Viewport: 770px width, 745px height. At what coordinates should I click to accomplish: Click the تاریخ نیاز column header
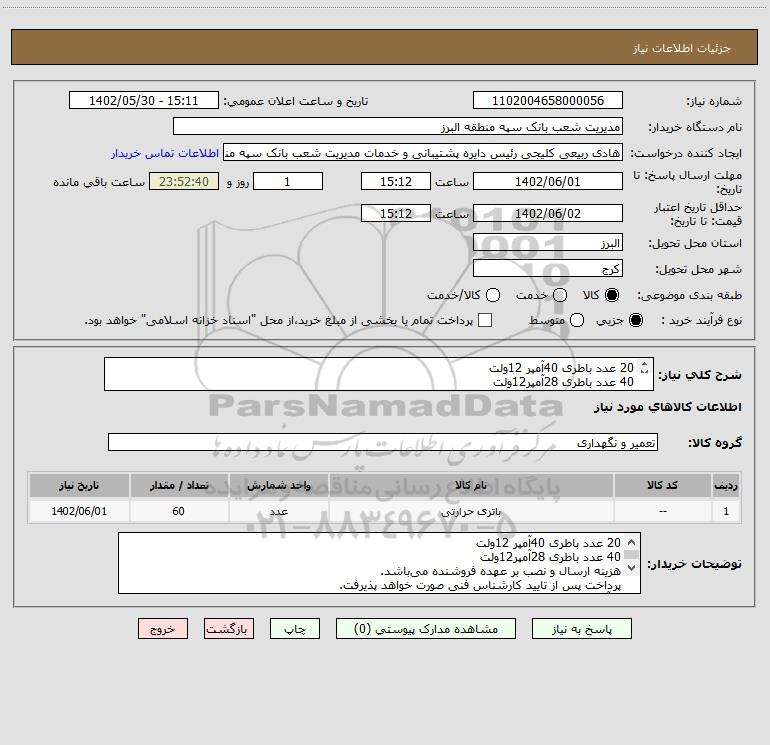[x=79, y=485]
